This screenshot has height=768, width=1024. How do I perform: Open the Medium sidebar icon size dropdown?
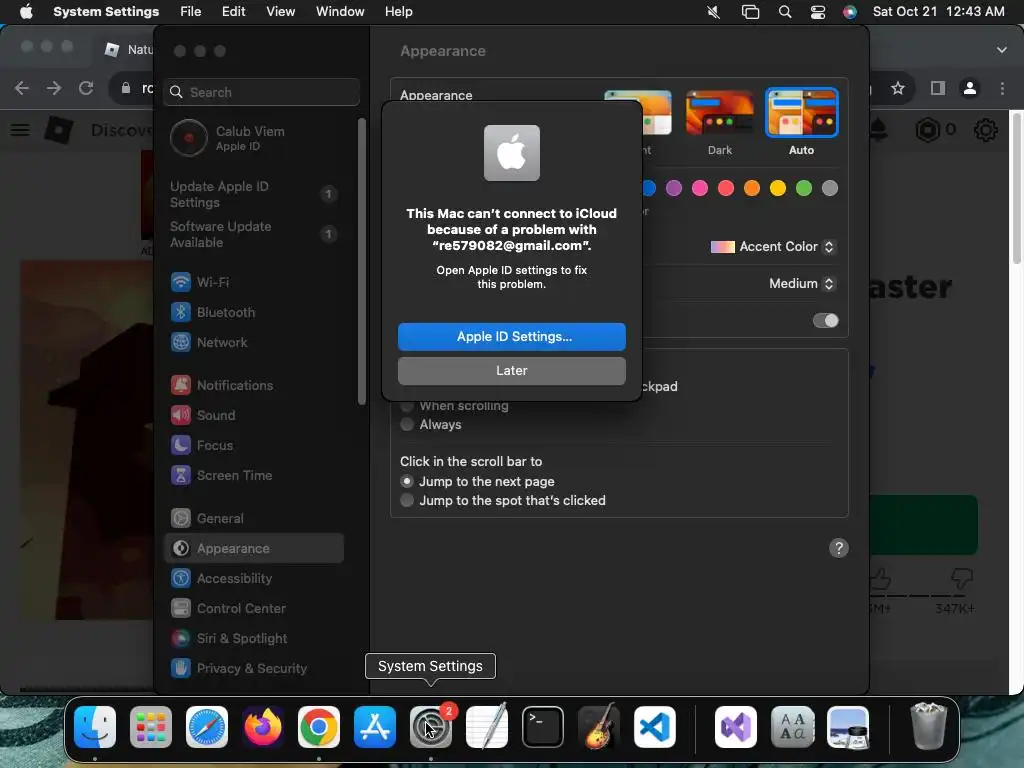coord(802,283)
